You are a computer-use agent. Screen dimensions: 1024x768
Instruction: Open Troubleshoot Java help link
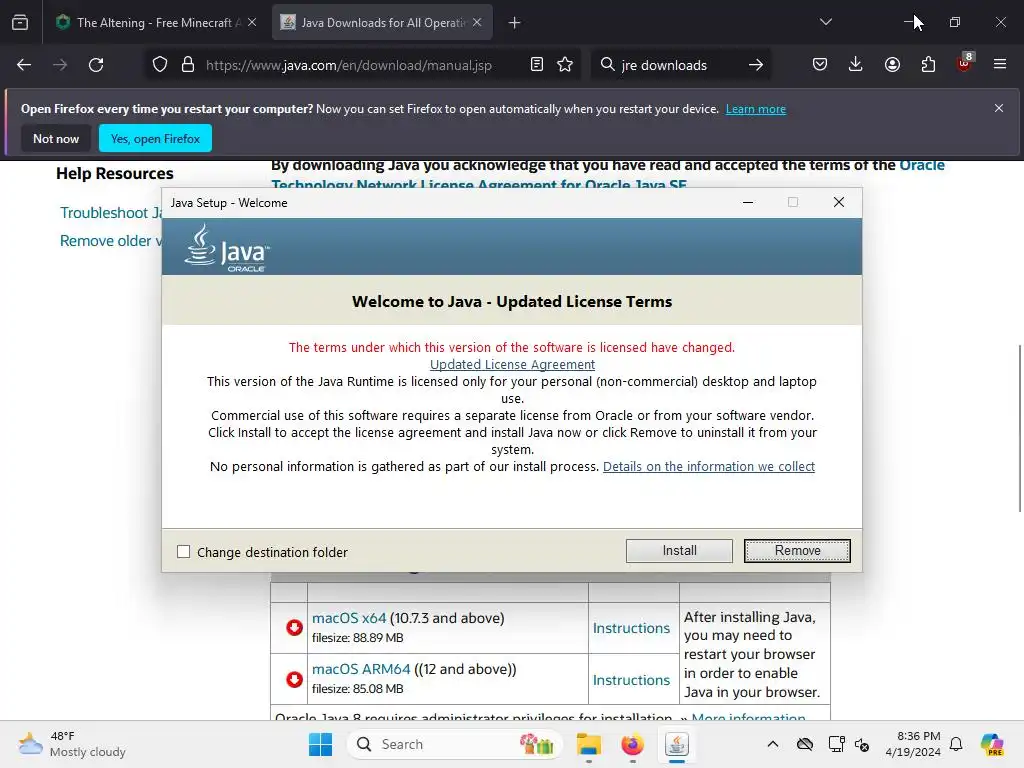[x=111, y=213]
